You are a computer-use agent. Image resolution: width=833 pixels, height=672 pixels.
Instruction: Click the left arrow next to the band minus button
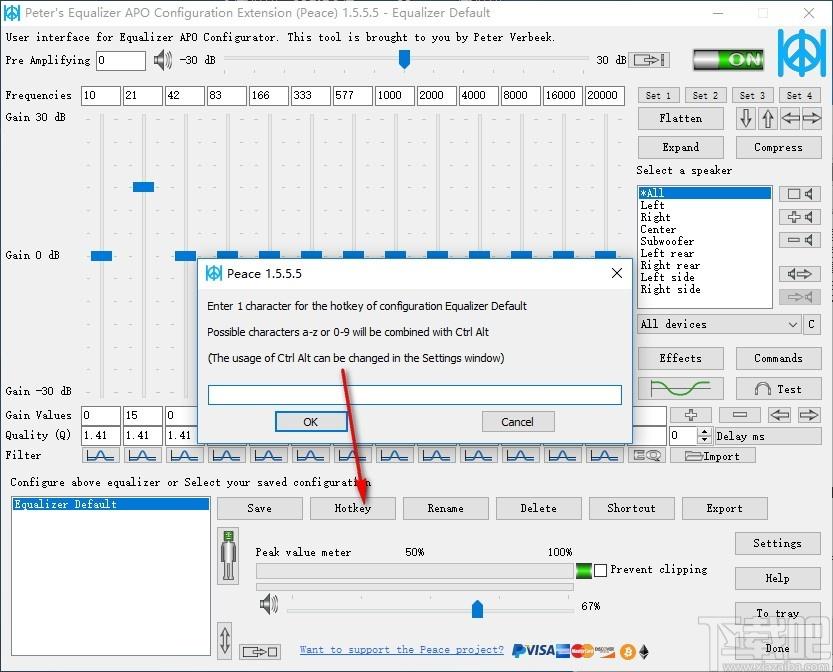pos(779,415)
